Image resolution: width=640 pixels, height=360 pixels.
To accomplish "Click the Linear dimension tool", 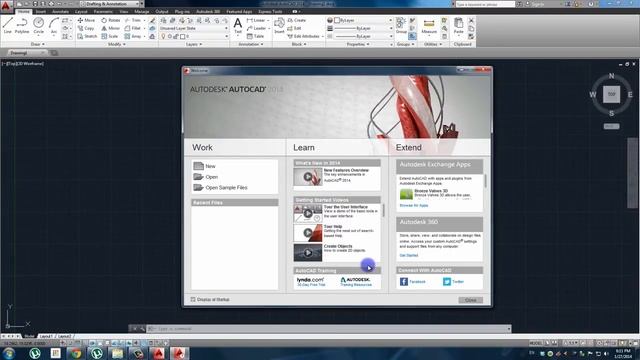I will 256,20.
